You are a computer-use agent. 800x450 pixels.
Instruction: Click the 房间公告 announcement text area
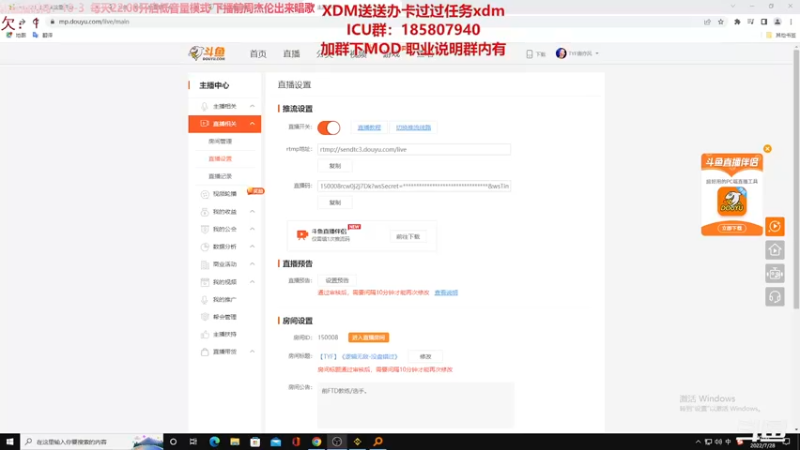coord(415,405)
